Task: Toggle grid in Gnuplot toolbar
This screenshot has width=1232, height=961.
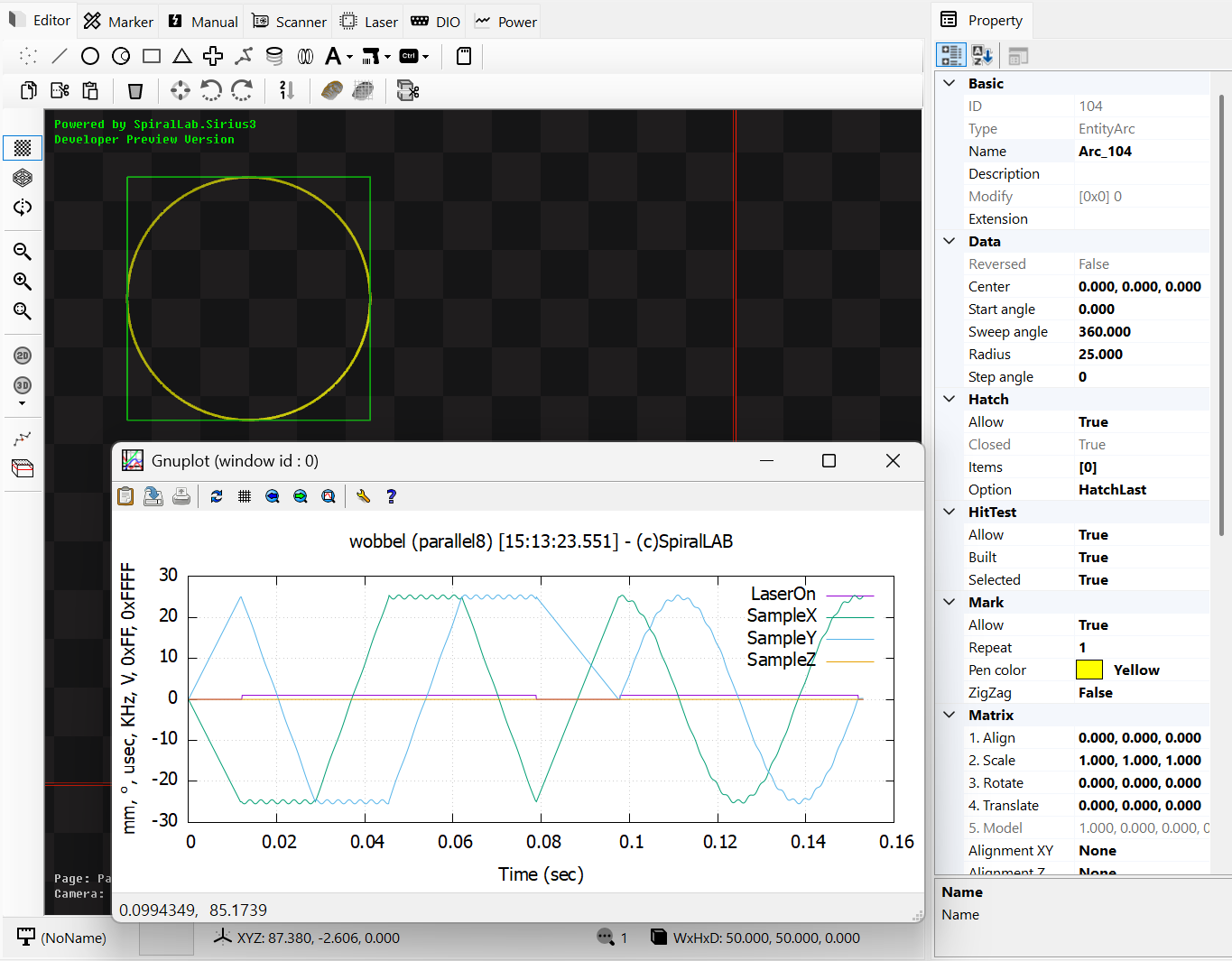Action: coord(245,496)
